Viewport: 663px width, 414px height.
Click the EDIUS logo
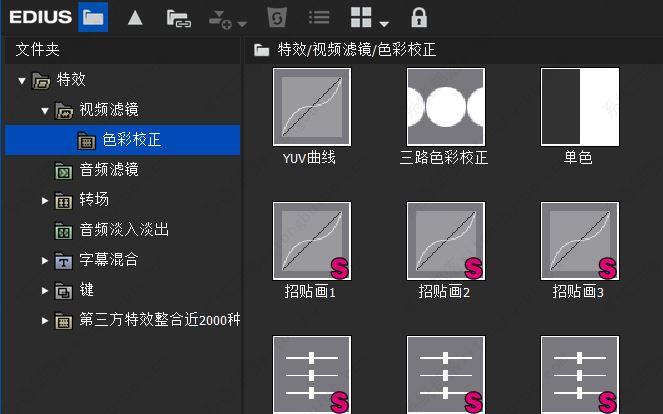point(41,17)
